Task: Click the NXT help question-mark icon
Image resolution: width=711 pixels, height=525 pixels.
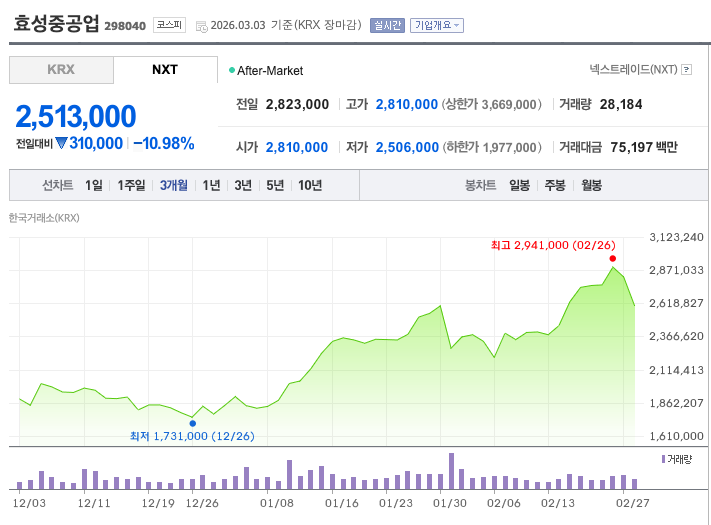Action: 687,70
